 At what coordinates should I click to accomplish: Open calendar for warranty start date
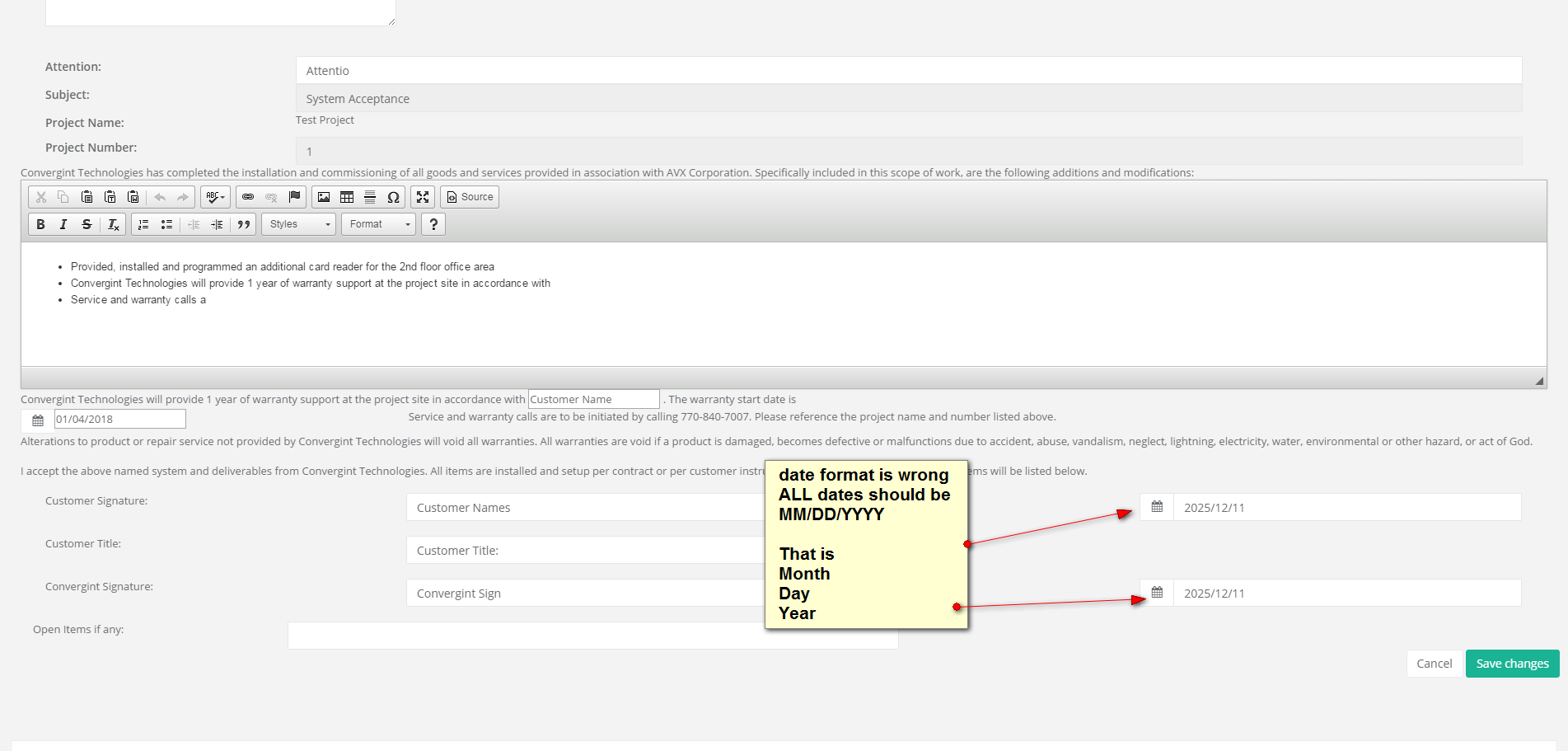pyautogui.click(x=38, y=420)
